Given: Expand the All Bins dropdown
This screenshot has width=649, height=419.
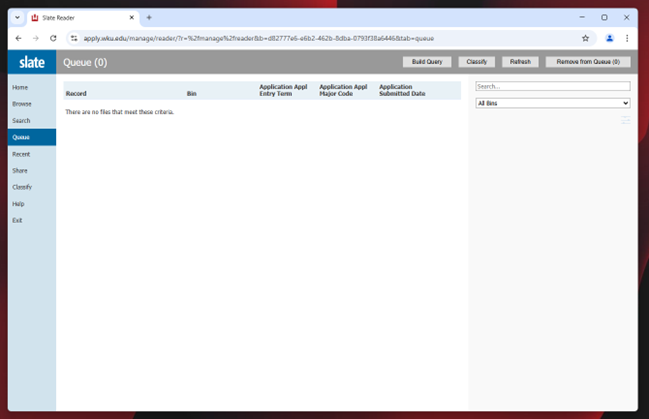Looking at the screenshot, I should (x=552, y=103).
